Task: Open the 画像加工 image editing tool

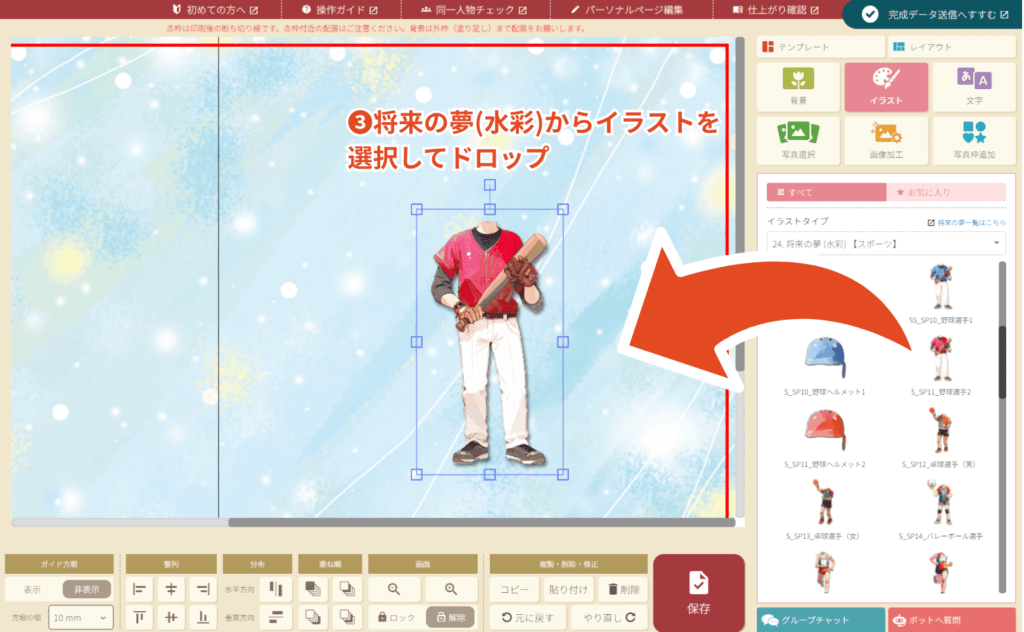Action: pyautogui.click(x=886, y=141)
